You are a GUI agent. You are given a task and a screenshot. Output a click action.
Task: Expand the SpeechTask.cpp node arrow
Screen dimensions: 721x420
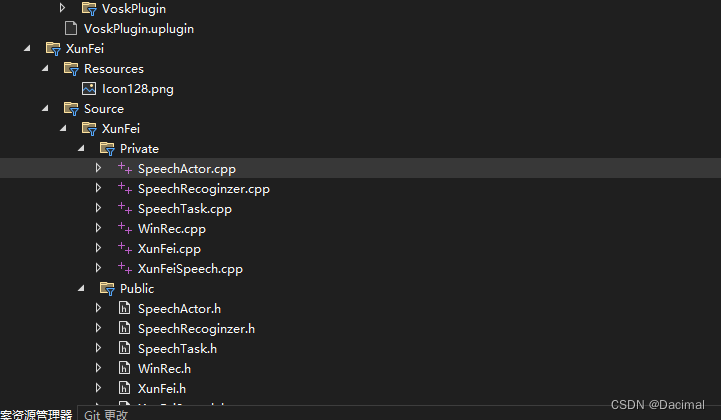click(98, 209)
